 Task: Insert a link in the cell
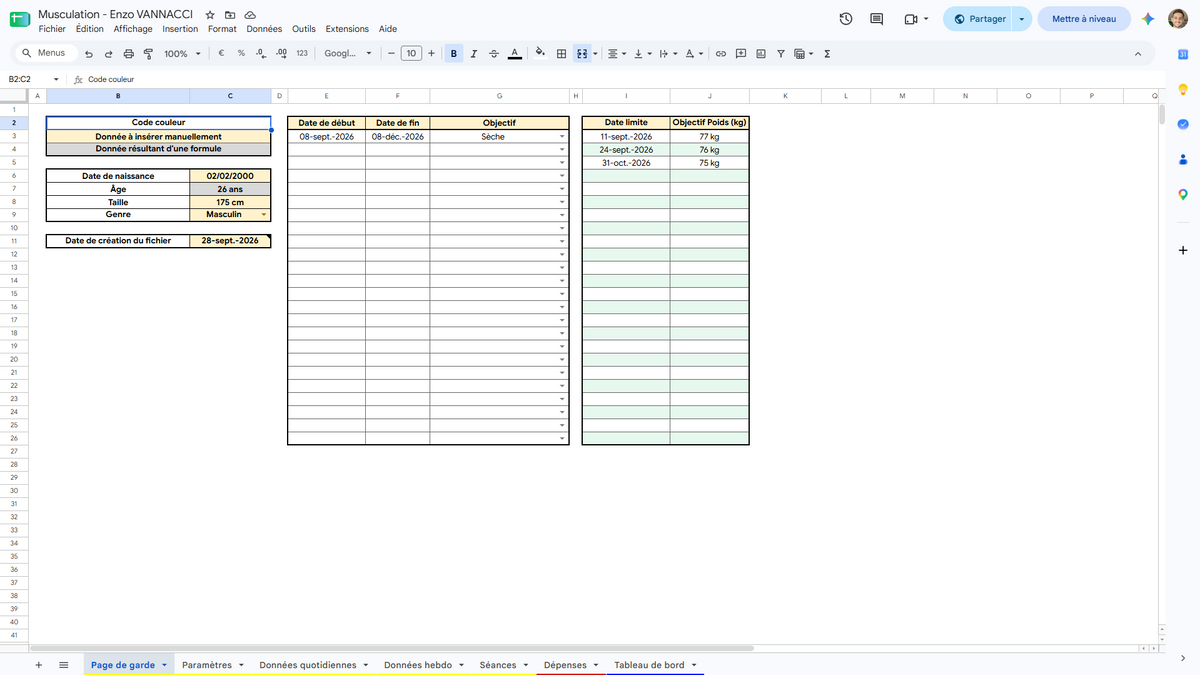click(720, 54)
